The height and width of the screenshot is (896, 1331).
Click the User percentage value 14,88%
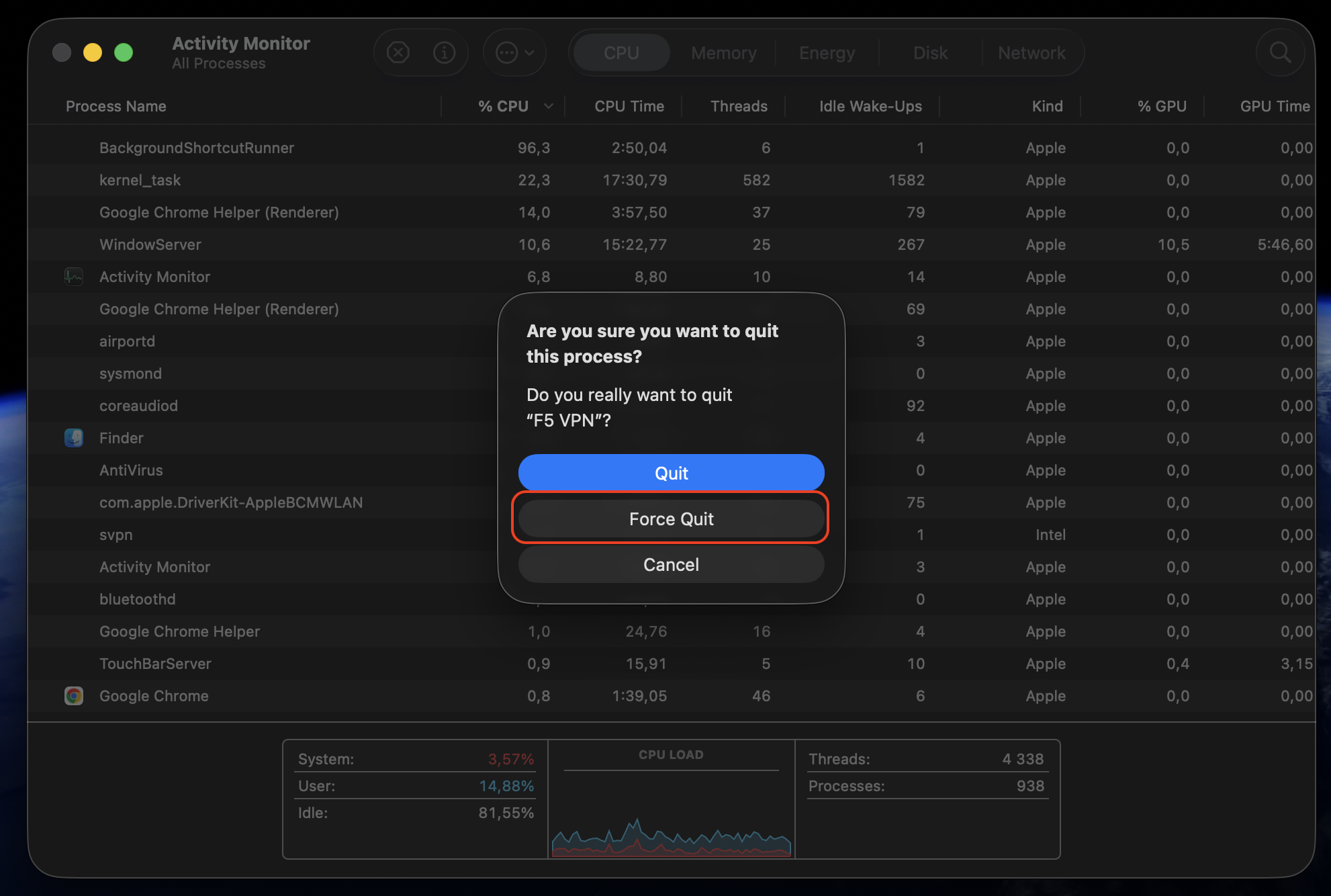(x=506, y=786)
